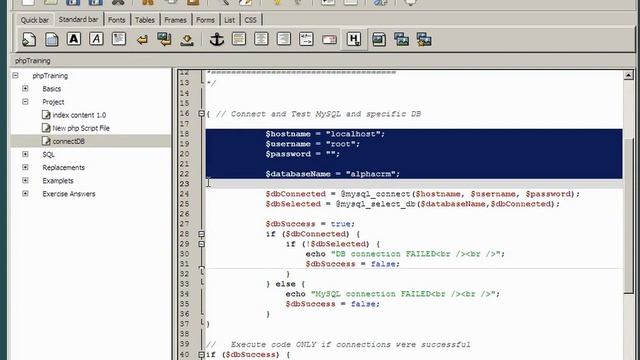Select the Examplets tree label
The image size is (640, 360).
click(x=58, y=180)
